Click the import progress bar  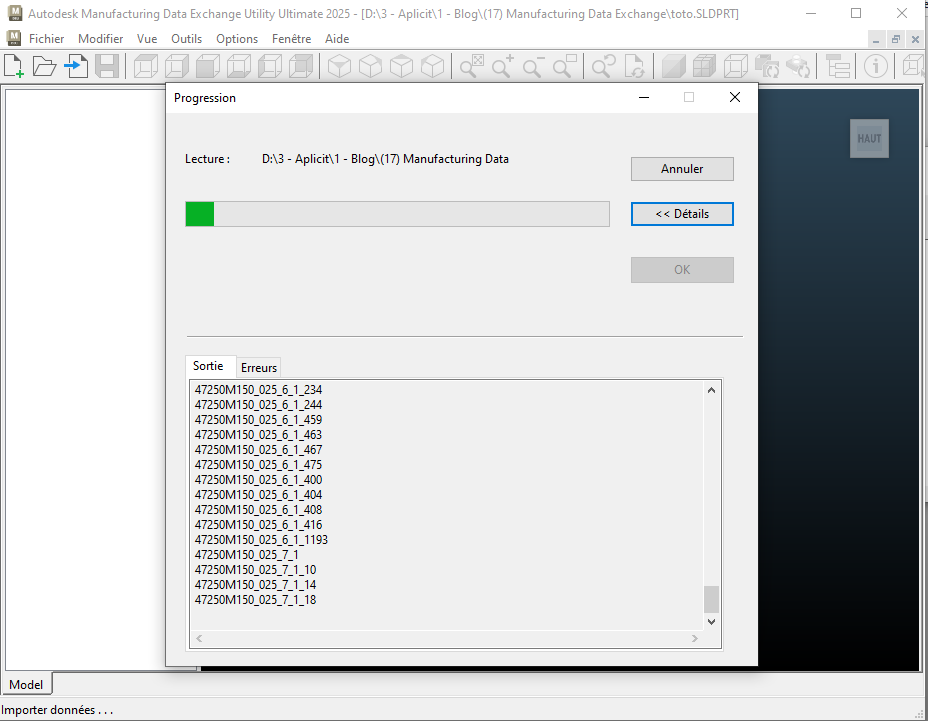pyautogui.click(x=397, y=214)
